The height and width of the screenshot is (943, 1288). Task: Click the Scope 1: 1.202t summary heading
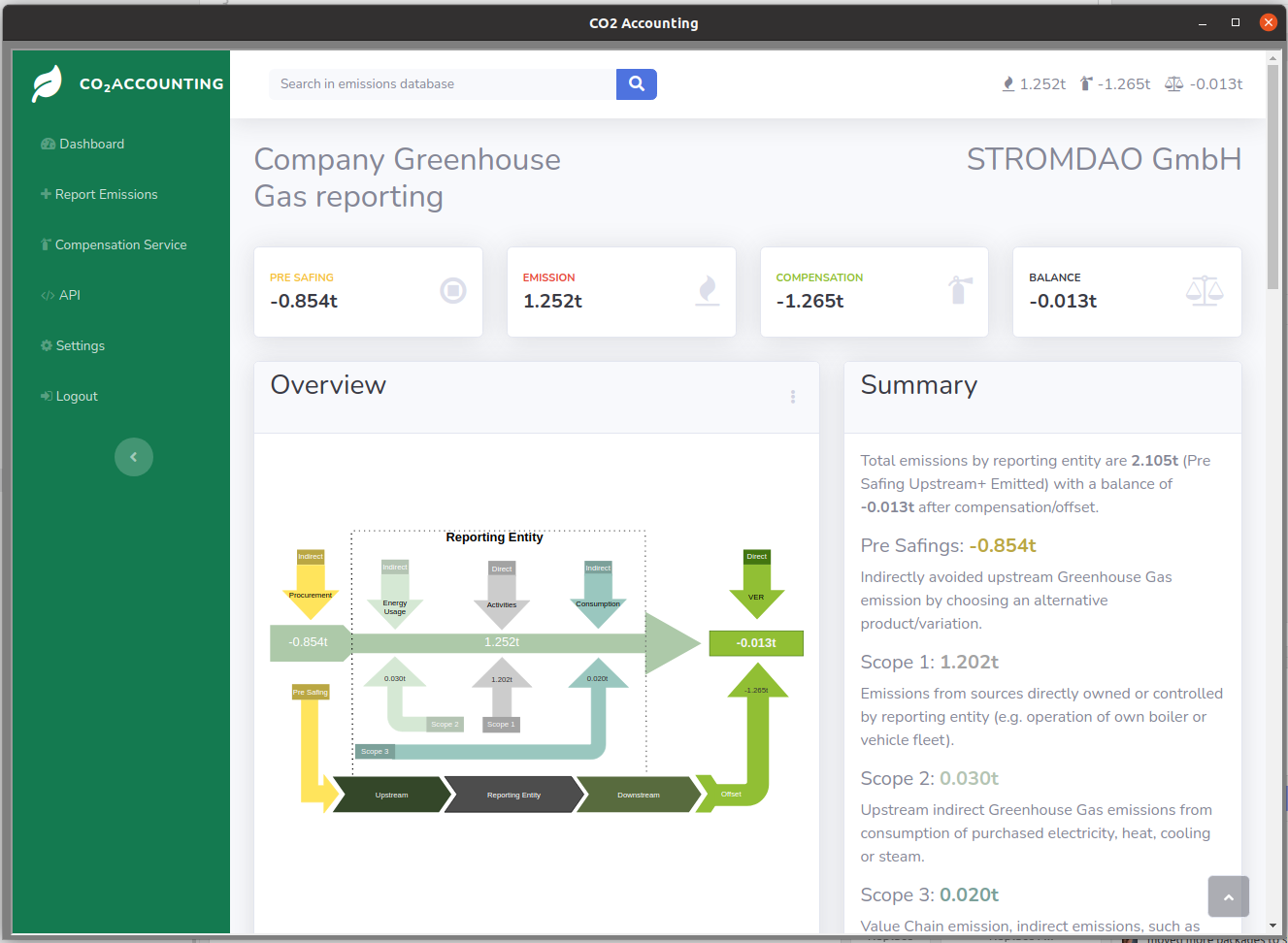coord(930,662)
